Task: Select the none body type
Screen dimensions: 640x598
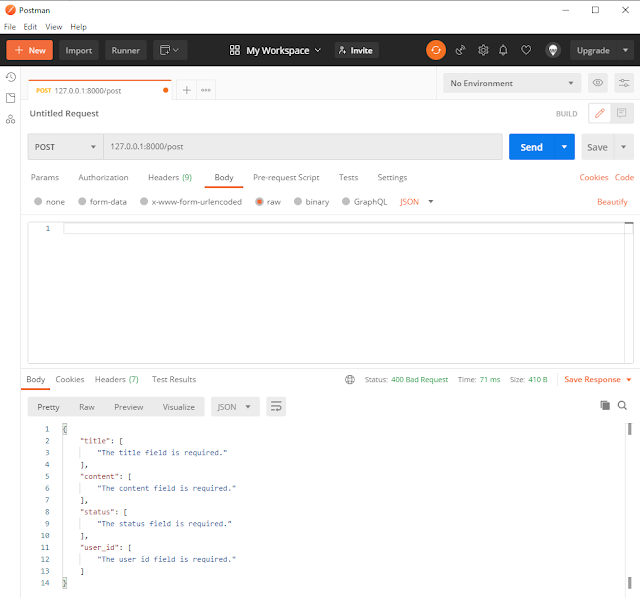Action: 38,202
